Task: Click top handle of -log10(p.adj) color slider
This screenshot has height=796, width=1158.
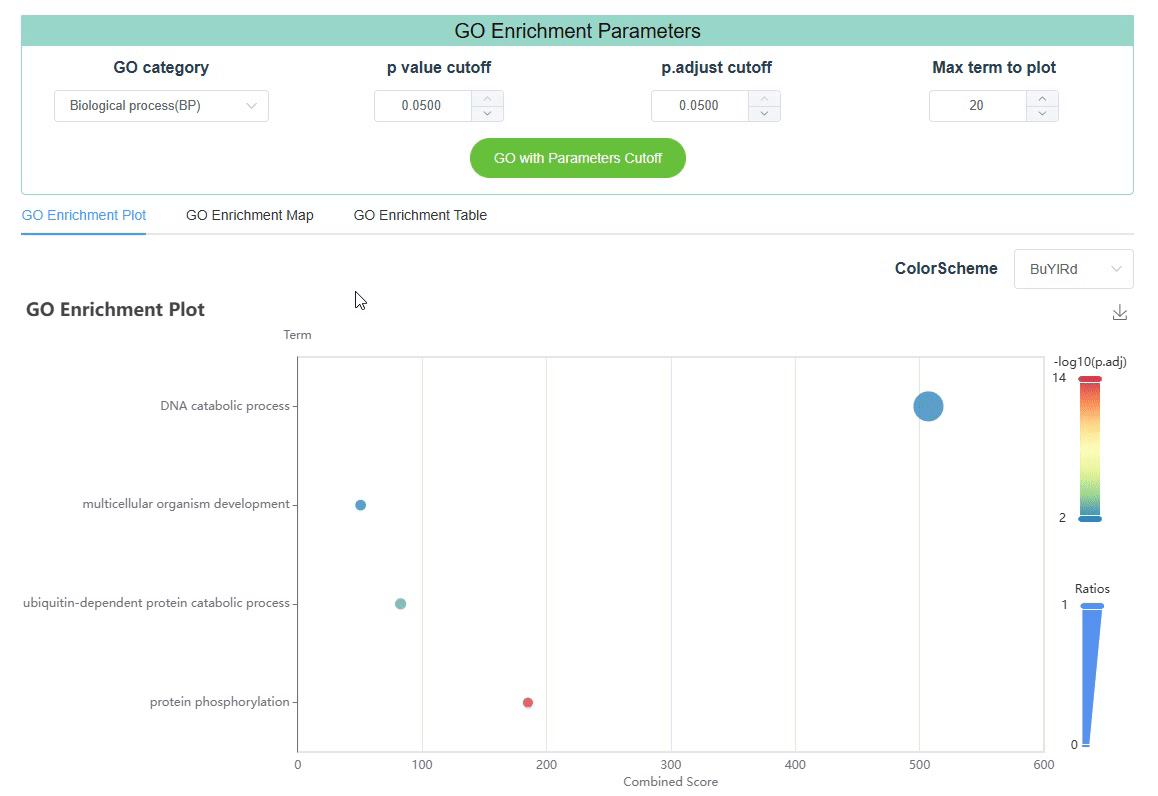Action: (1090, 379)
